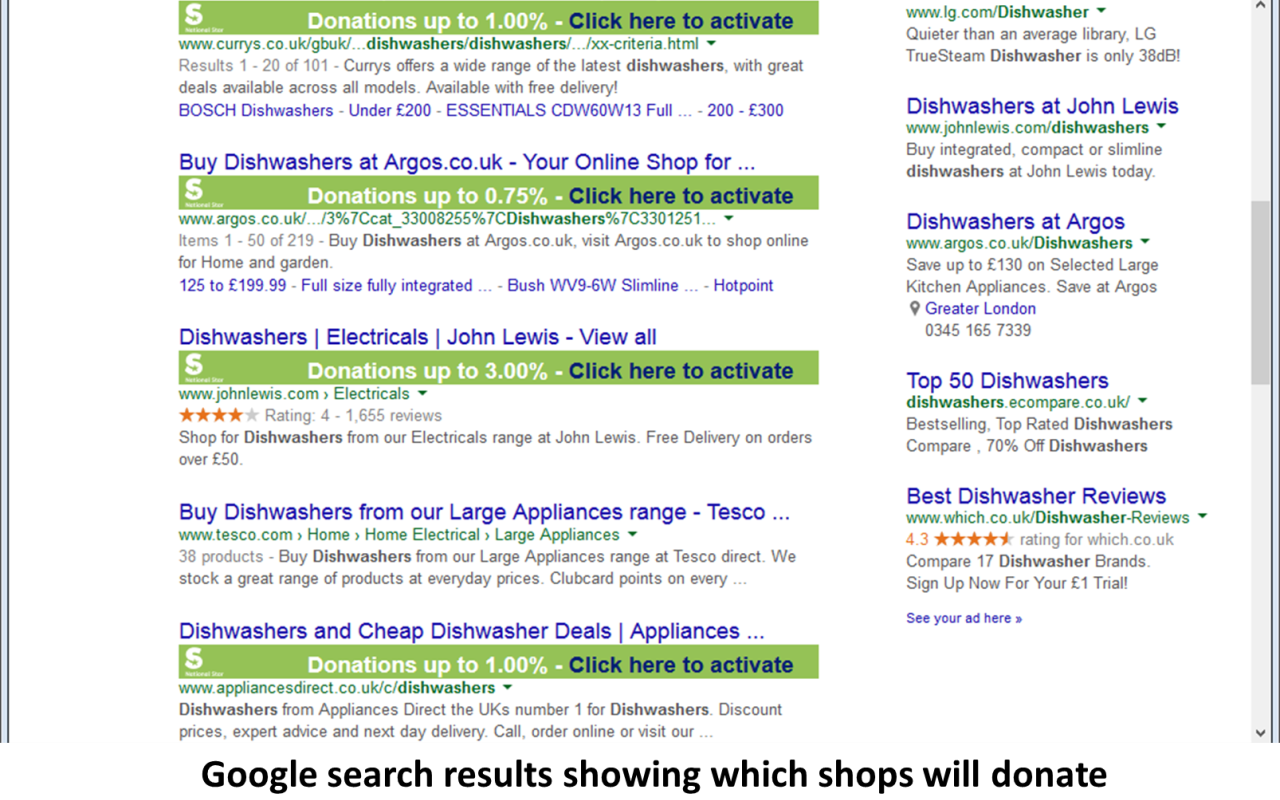Open 'Hotpoint' Argos sitelink
This screenshot has height=800, width=1280.
coord(743,285)
